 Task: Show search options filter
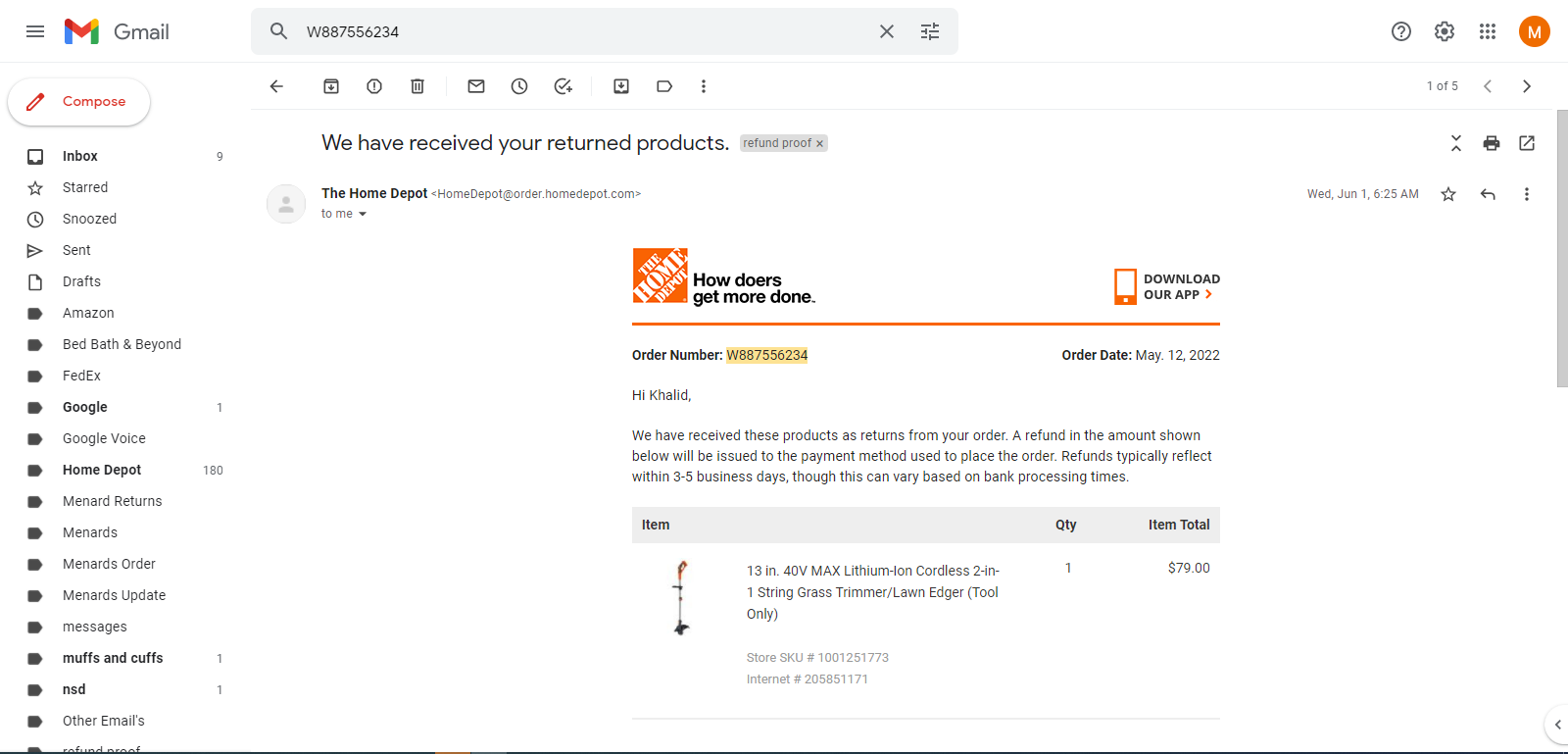coord(930,31)
